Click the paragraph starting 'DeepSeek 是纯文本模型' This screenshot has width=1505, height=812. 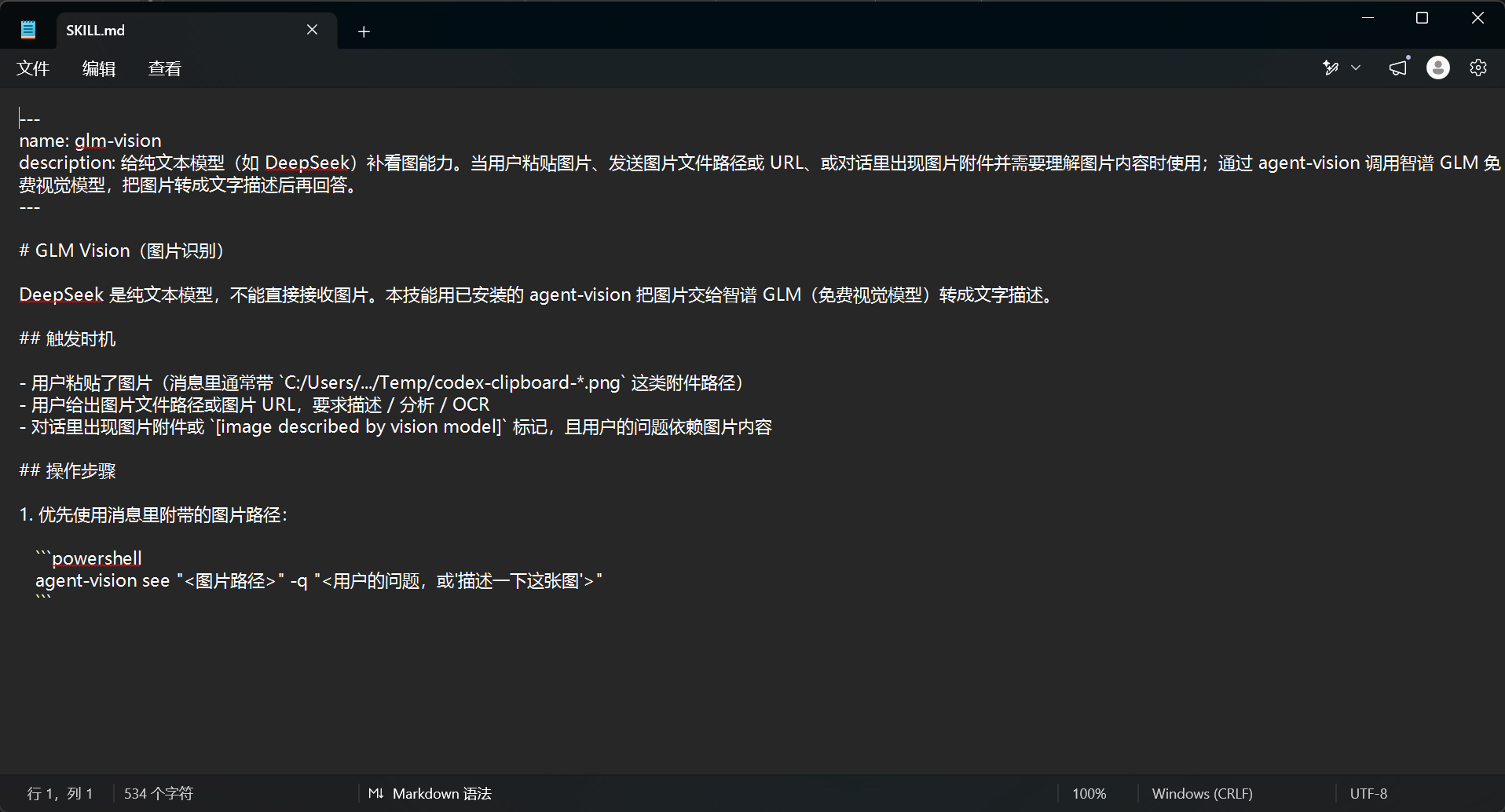(x=537, y=295)
